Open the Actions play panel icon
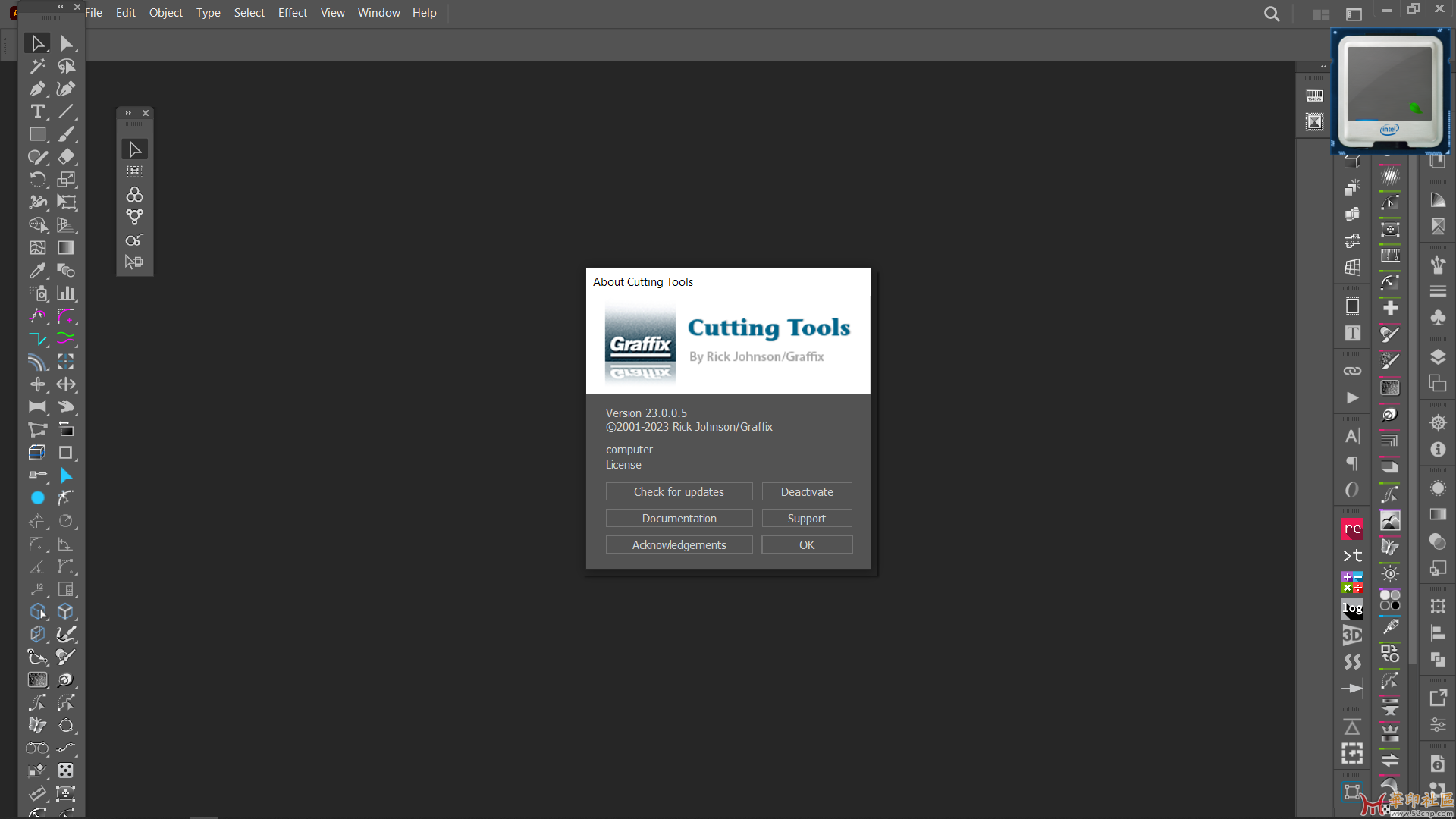This screenshot has height=819, width=1456. coord(1352,397)
